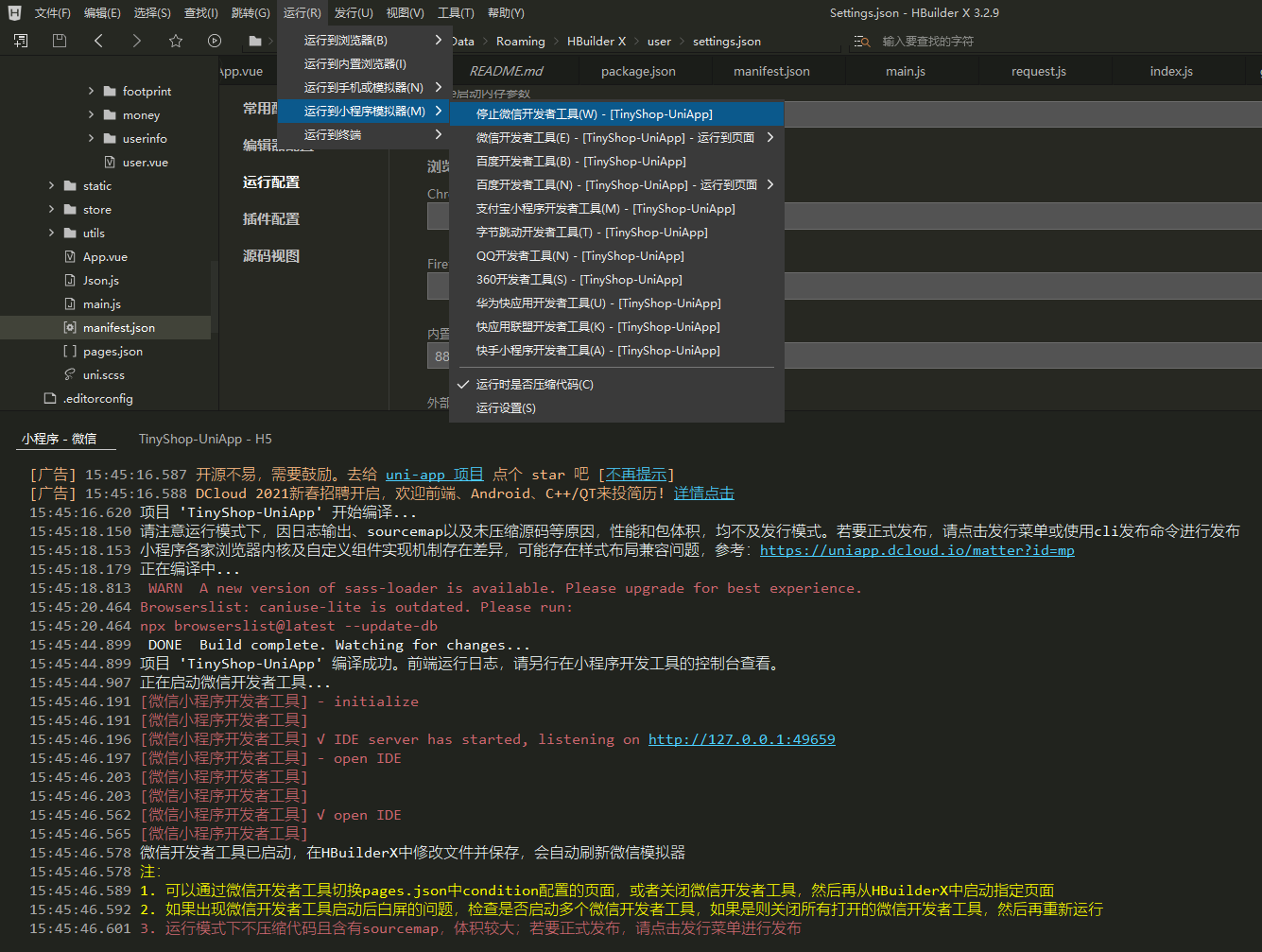Screen dimensions: 1262x952
Task: Click the new file toolbar icon
Action: tap(21, 41)
